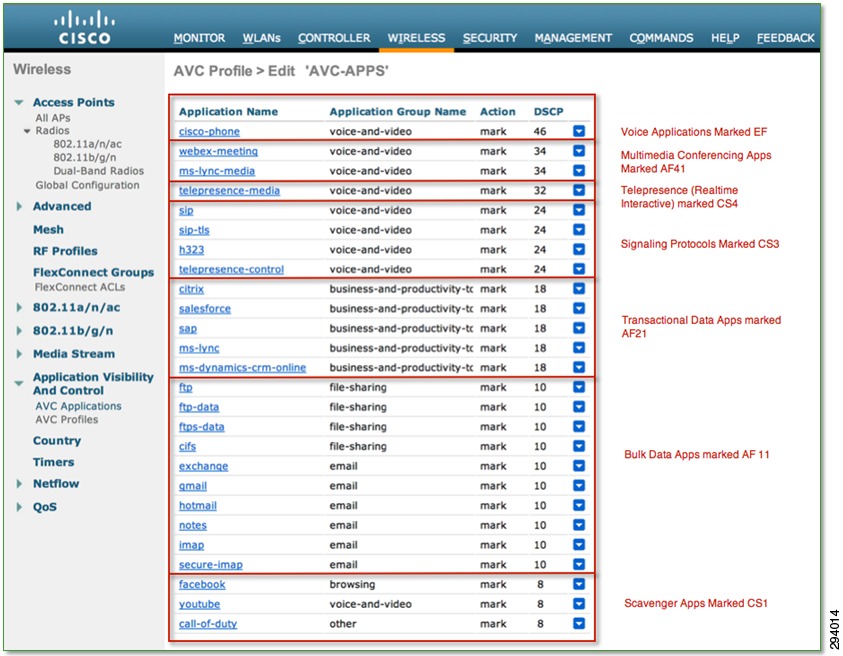Open FlexConnect ACLs in the sidebar
Image resolution: width=843 pixels, height=656 pixels.
[x=80, y=287]
